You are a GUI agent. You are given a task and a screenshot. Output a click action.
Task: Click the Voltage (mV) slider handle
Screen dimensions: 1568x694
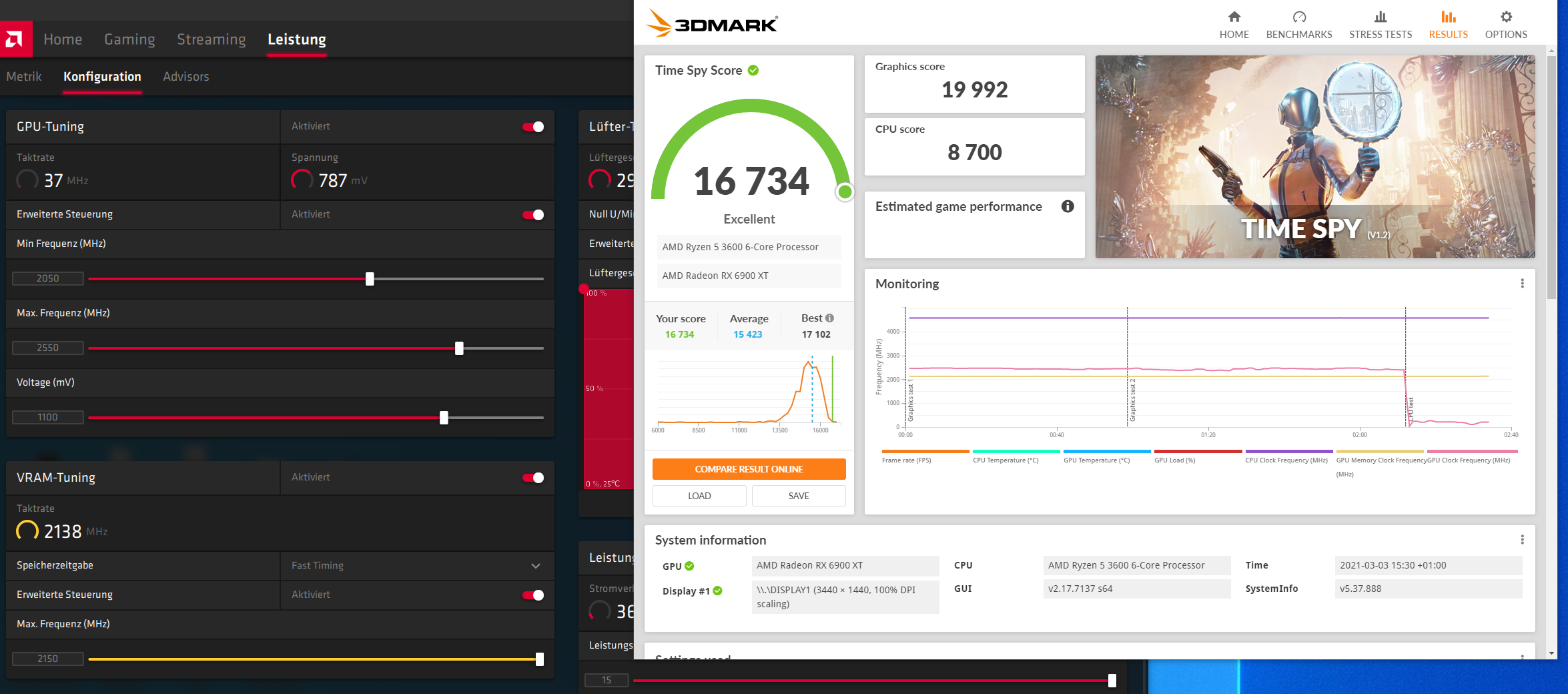coord(444,418)
